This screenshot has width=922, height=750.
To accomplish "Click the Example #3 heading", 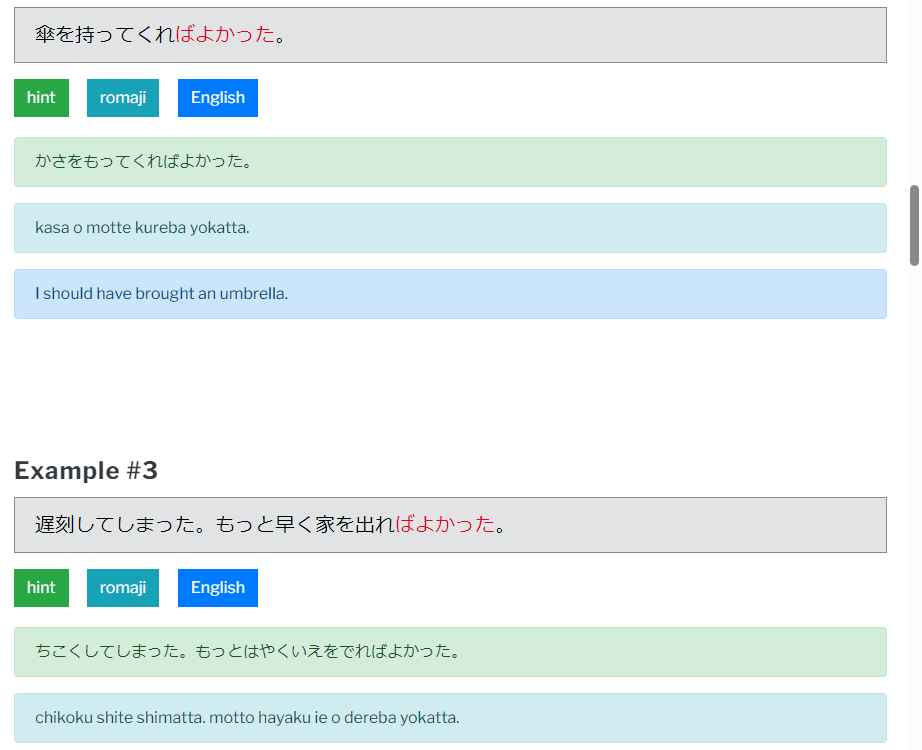I will (x=86, y=471).
